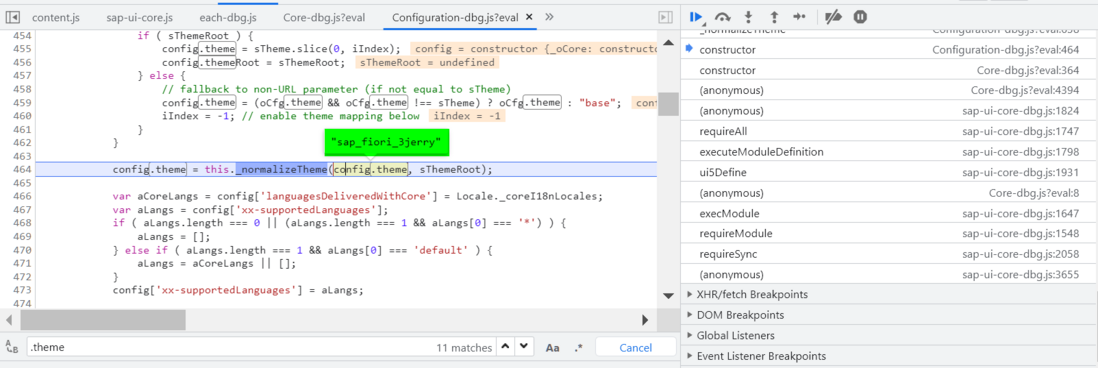Click the 11 matches counter text
The image size is (1098, 368).
tap(464, 347)
